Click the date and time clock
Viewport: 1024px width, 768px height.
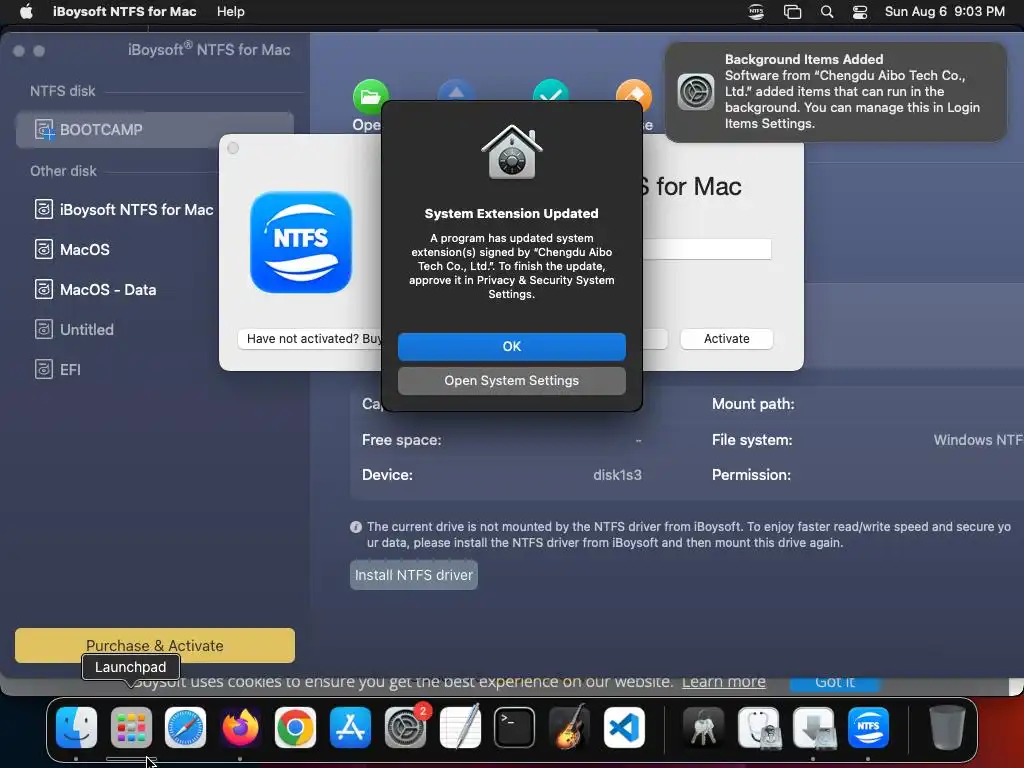[x=944, y=12]
